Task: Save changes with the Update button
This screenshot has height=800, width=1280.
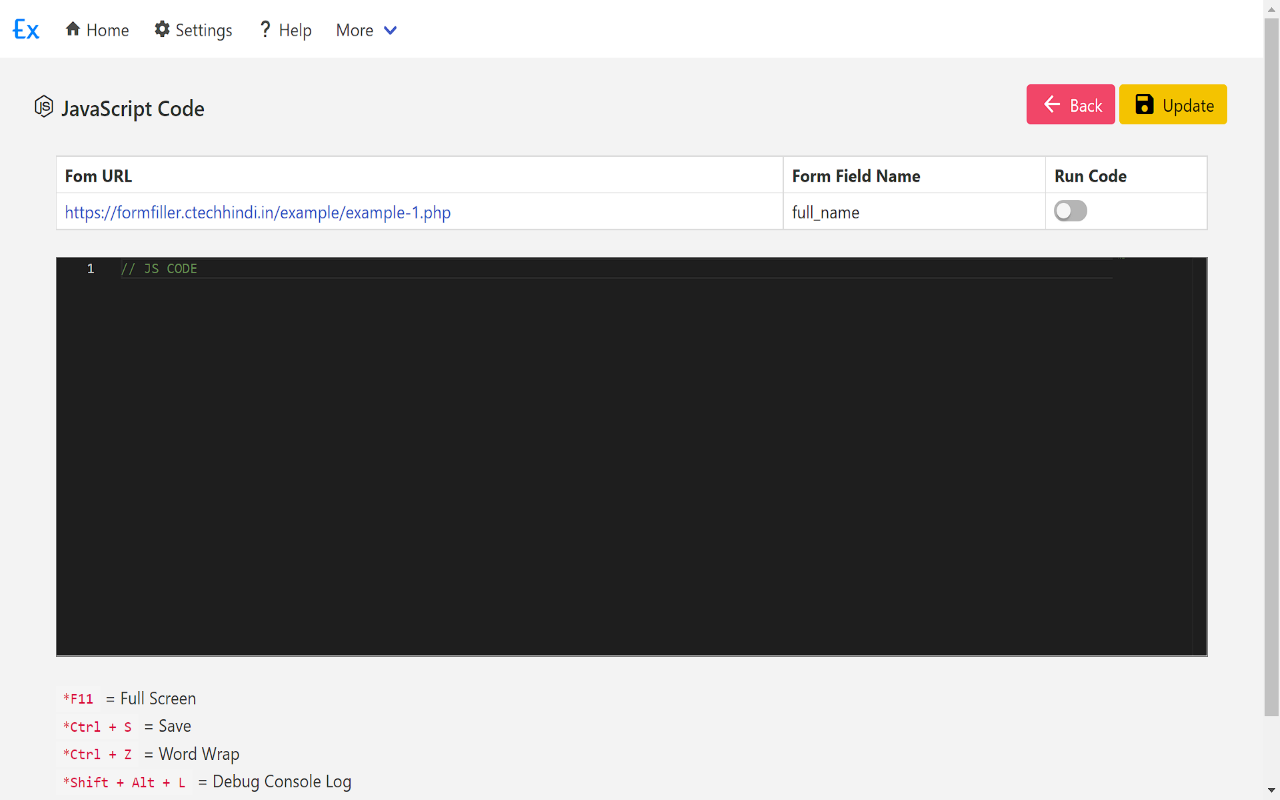Action: click(x=1173, y=104)
